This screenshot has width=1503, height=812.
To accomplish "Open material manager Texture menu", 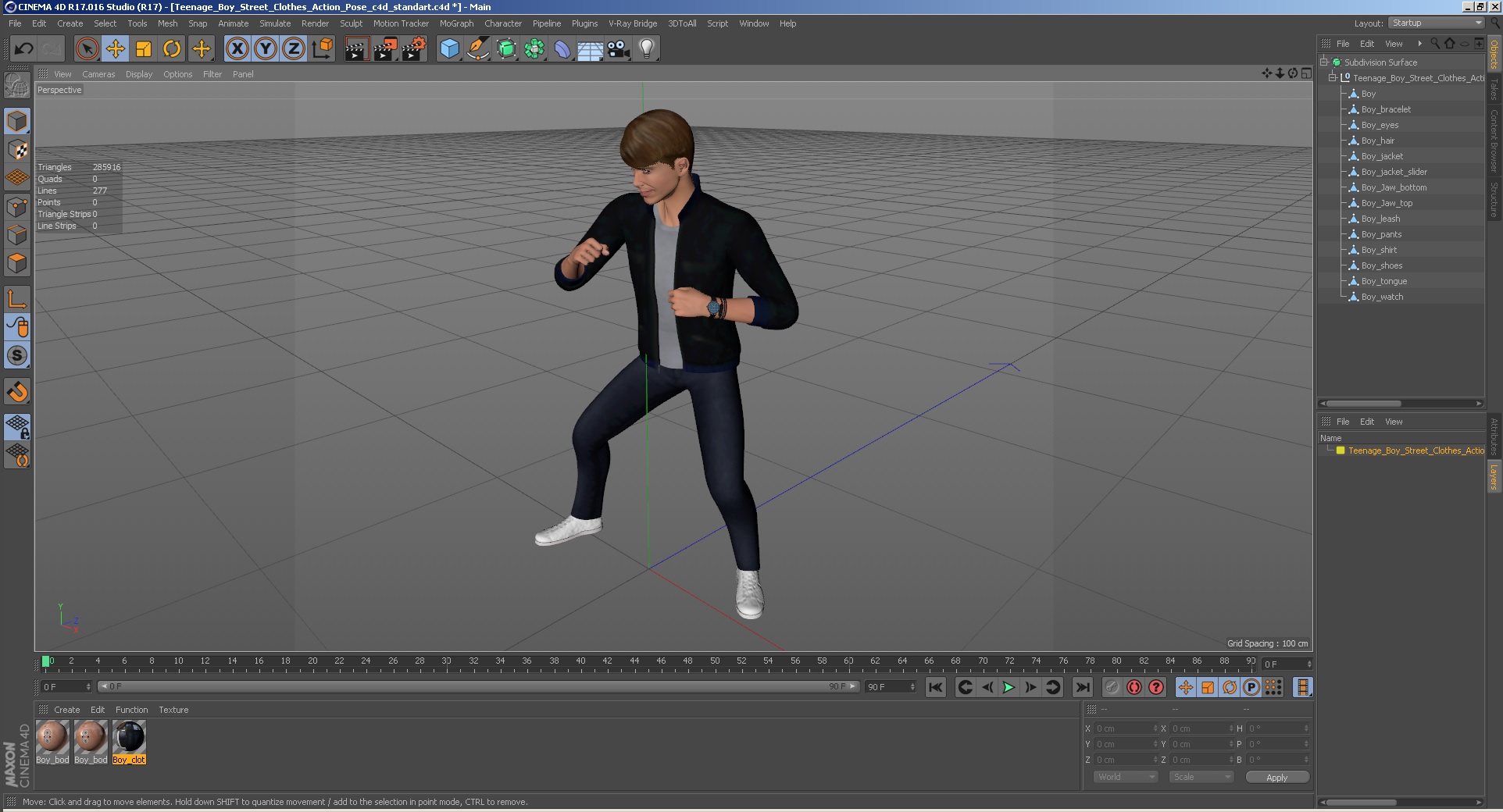I will coord(173,710).
